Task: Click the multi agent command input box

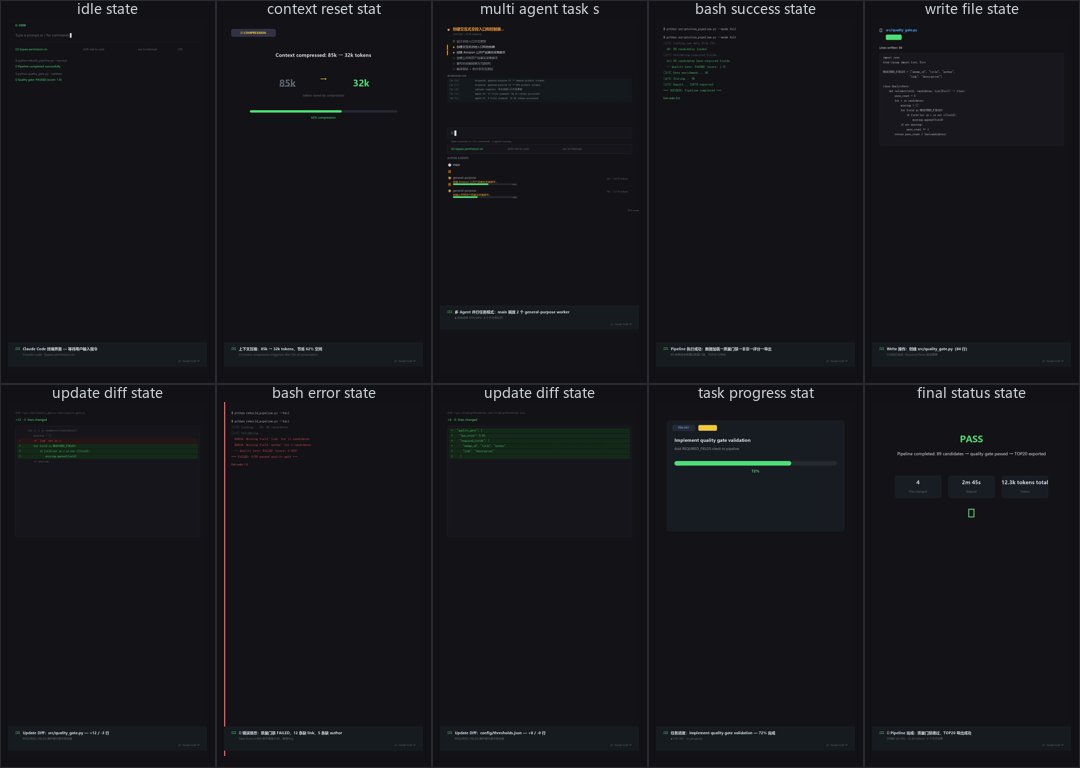Action: [539, 133]
